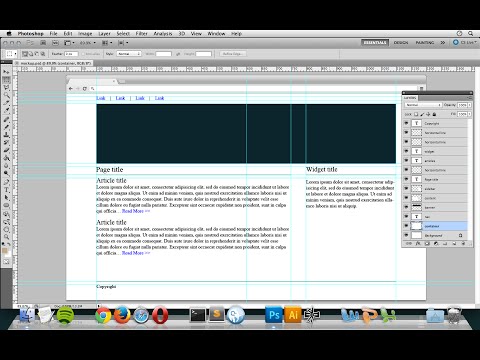Add layer mask icon in Layers panel

click(427, 244)
